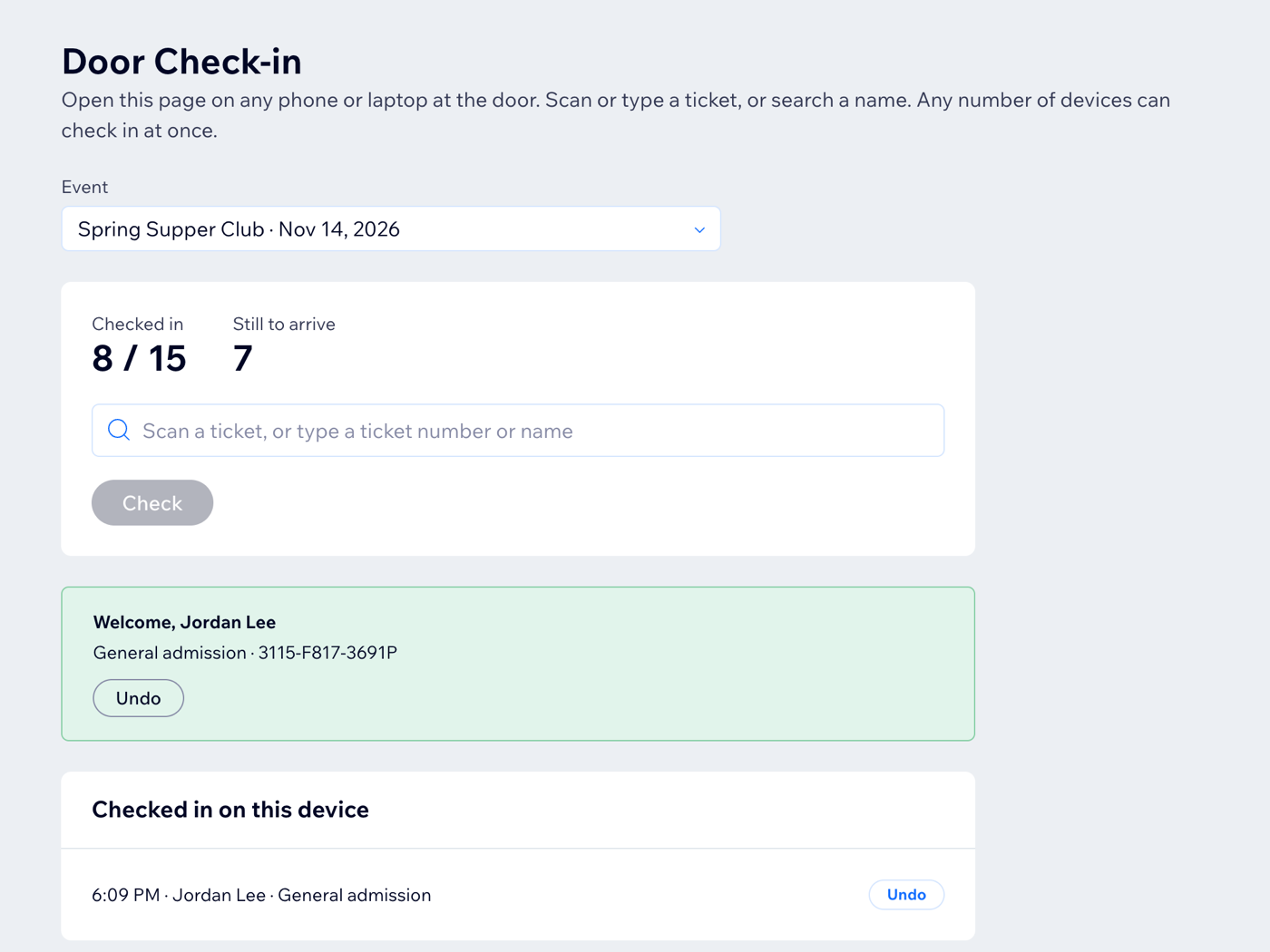Undo Jordan Lee's check-in from welcome banner
Screen dimensions: 1270x952
coord(139,698)
